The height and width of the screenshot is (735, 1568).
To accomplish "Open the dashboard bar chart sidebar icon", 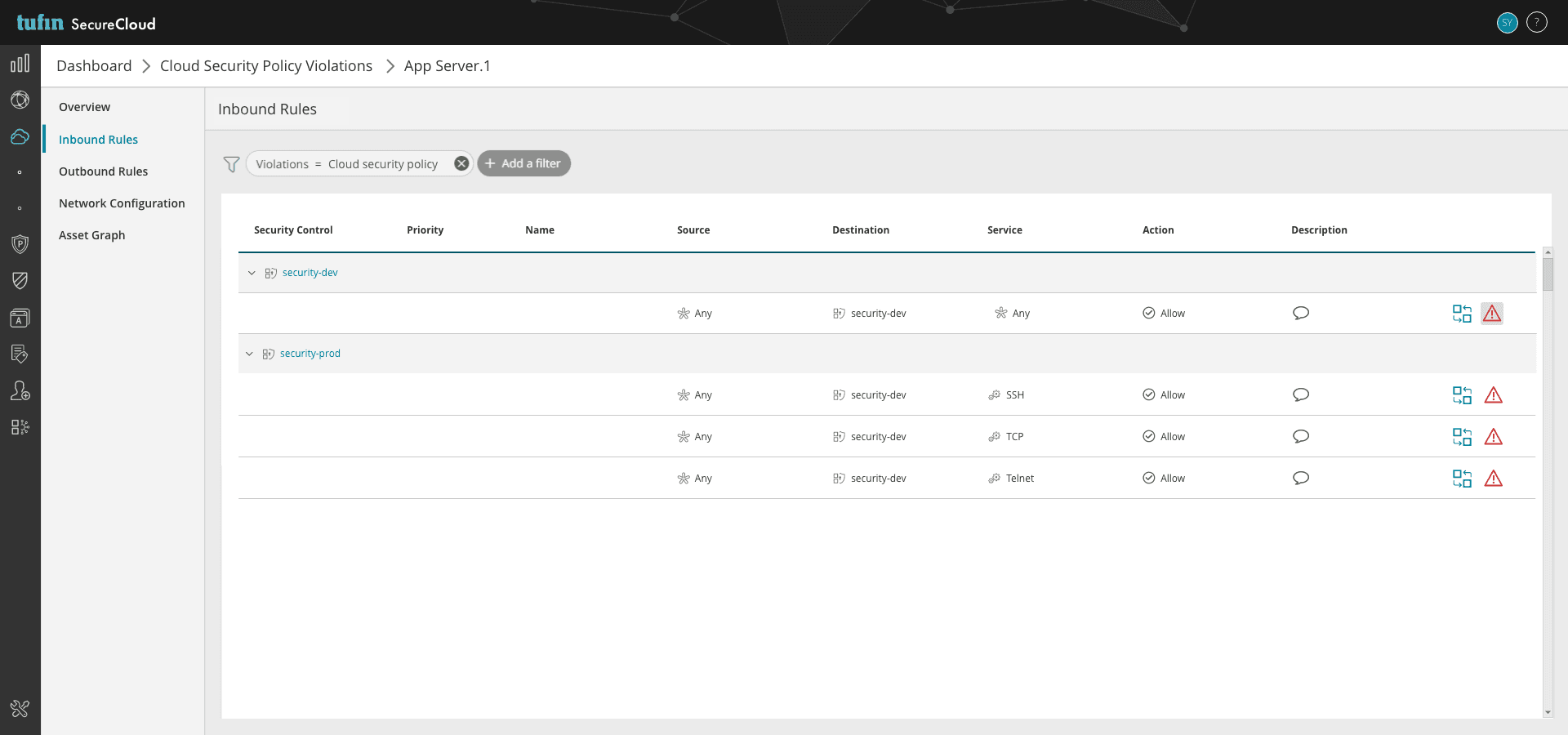I will click(x=20, y=64).
